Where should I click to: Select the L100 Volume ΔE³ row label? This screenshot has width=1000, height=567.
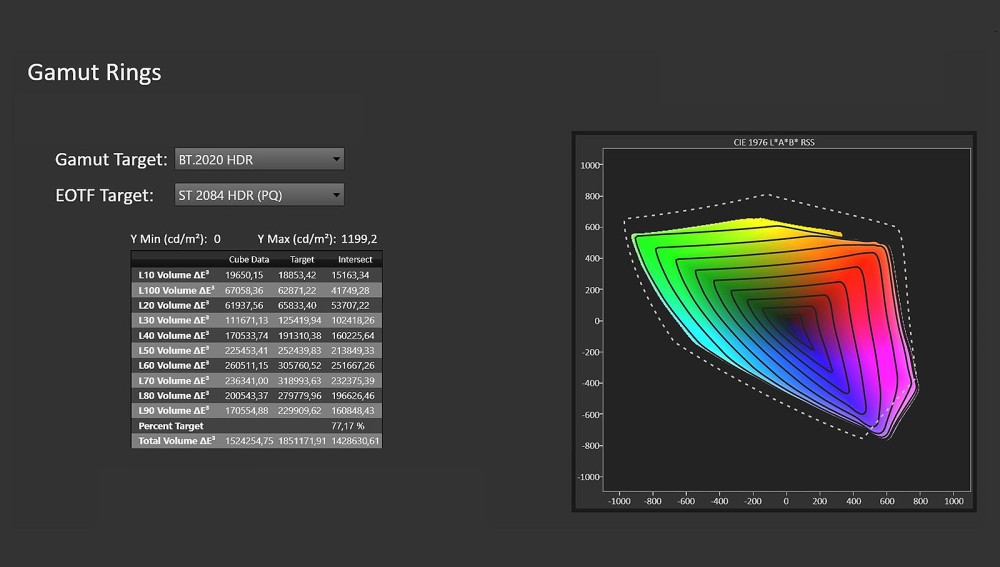pos(176,290)
